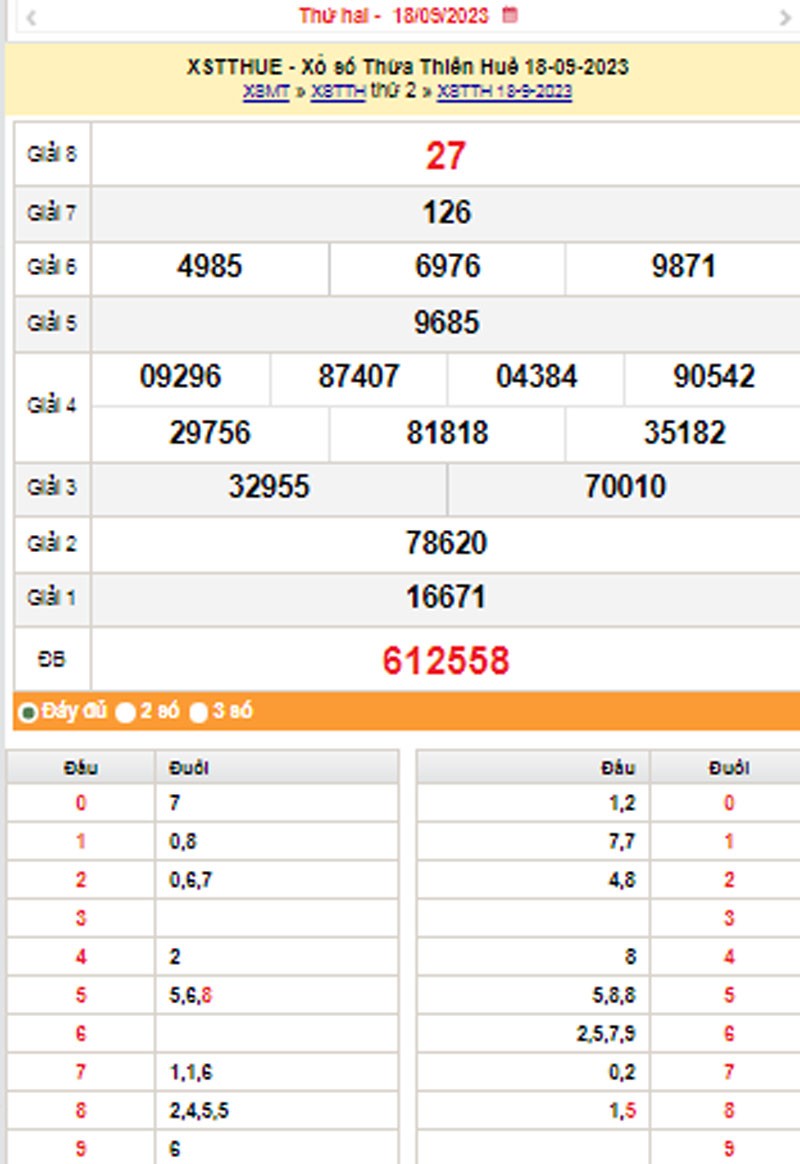Click the Giải 8 result 27
This screenshot has width=800, height=1164.
[446, 156]
